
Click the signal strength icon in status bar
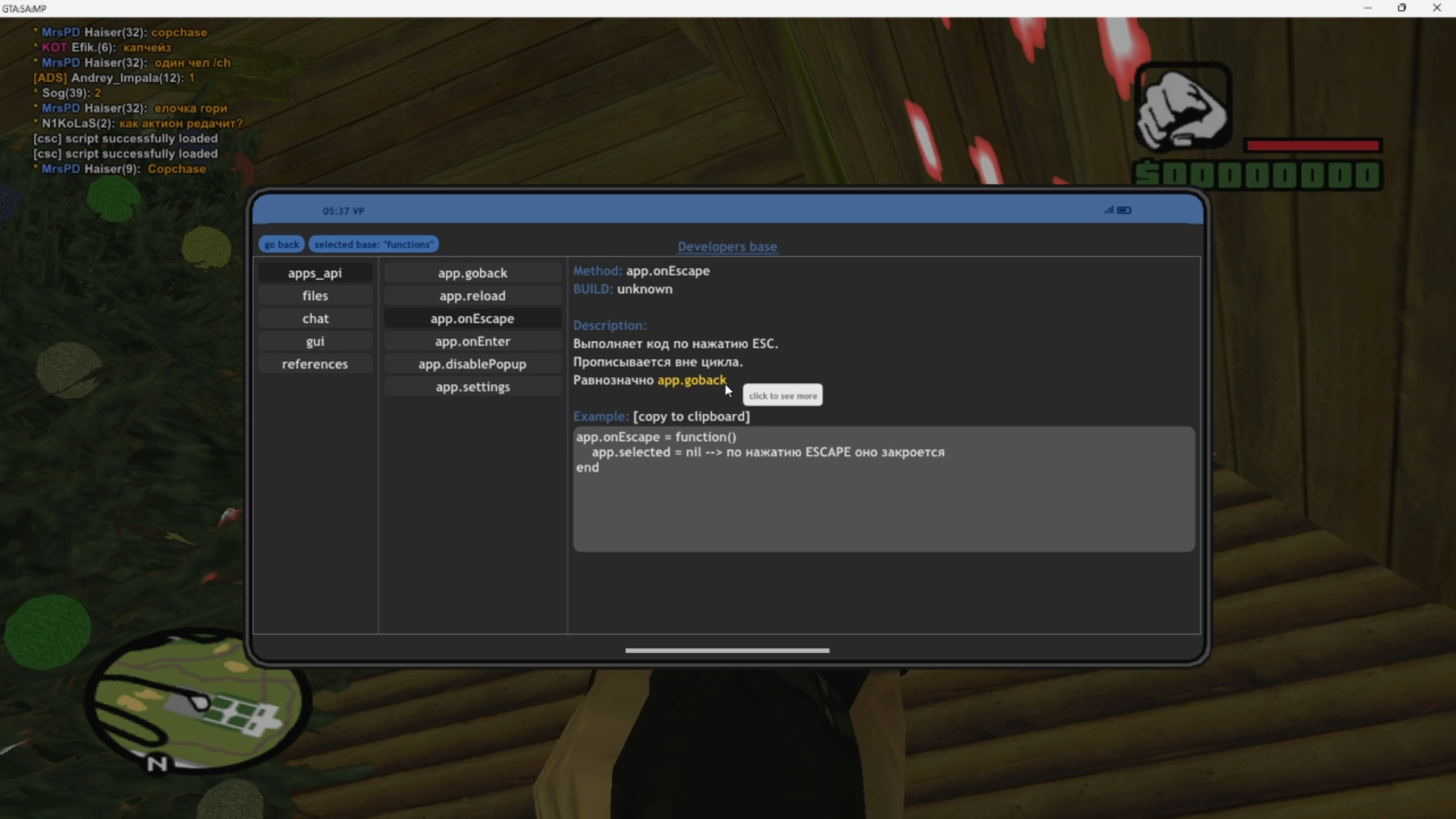(1109, 210)
